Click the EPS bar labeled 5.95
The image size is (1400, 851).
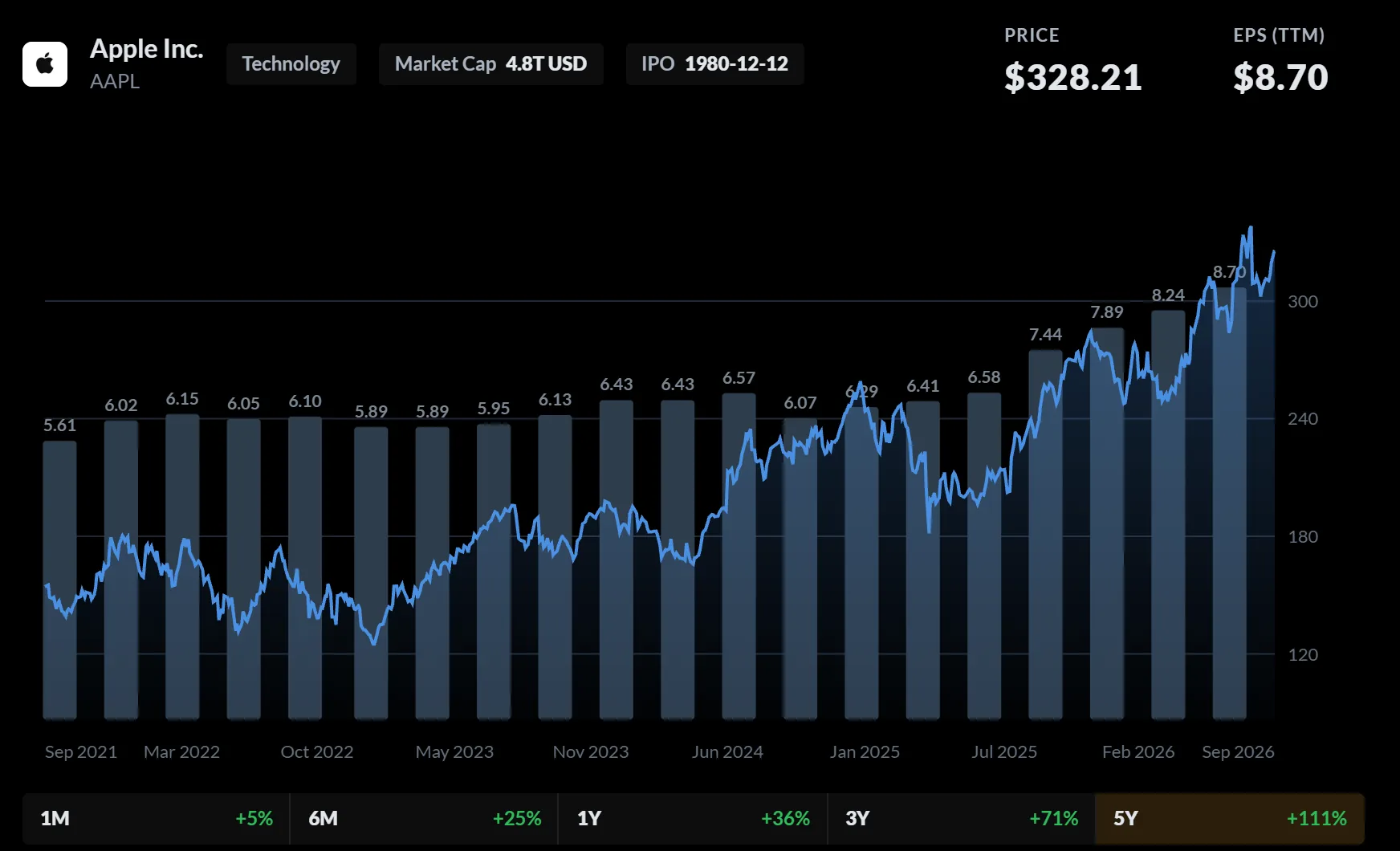pyautogui.click(x=494, y=572)
